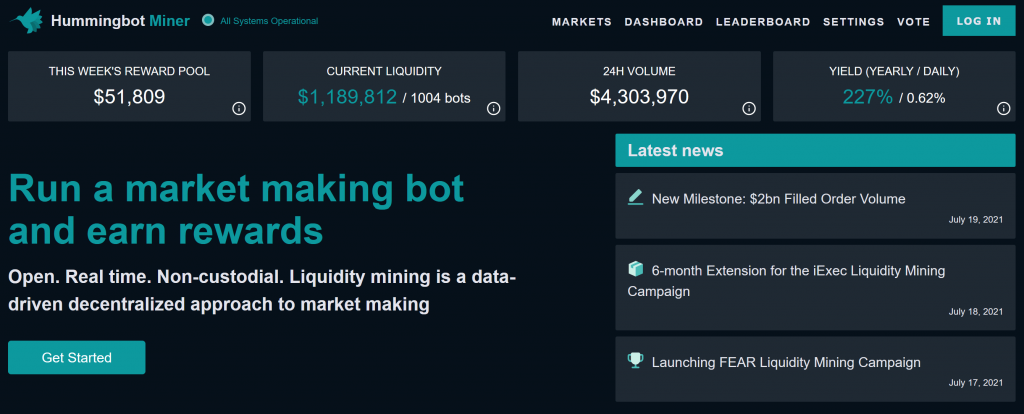Go to the Dashboard page
This screenshot has height=414, width=1024.
tap(664, 22)
